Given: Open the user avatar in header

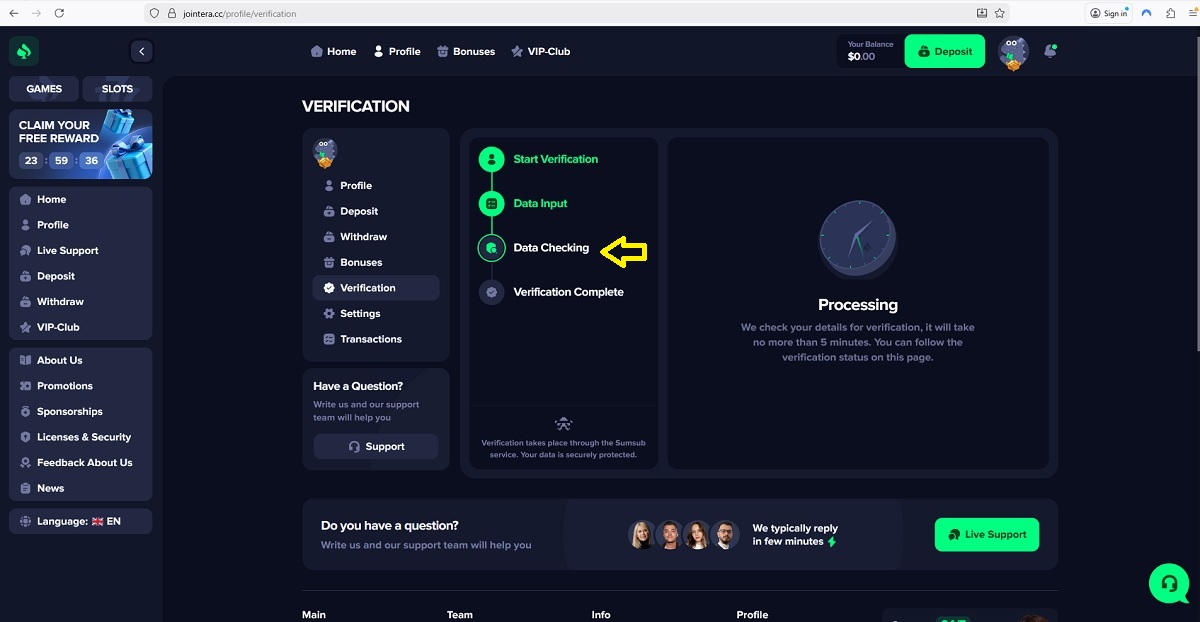Looking at the screenshot, I should (1013, 52).
